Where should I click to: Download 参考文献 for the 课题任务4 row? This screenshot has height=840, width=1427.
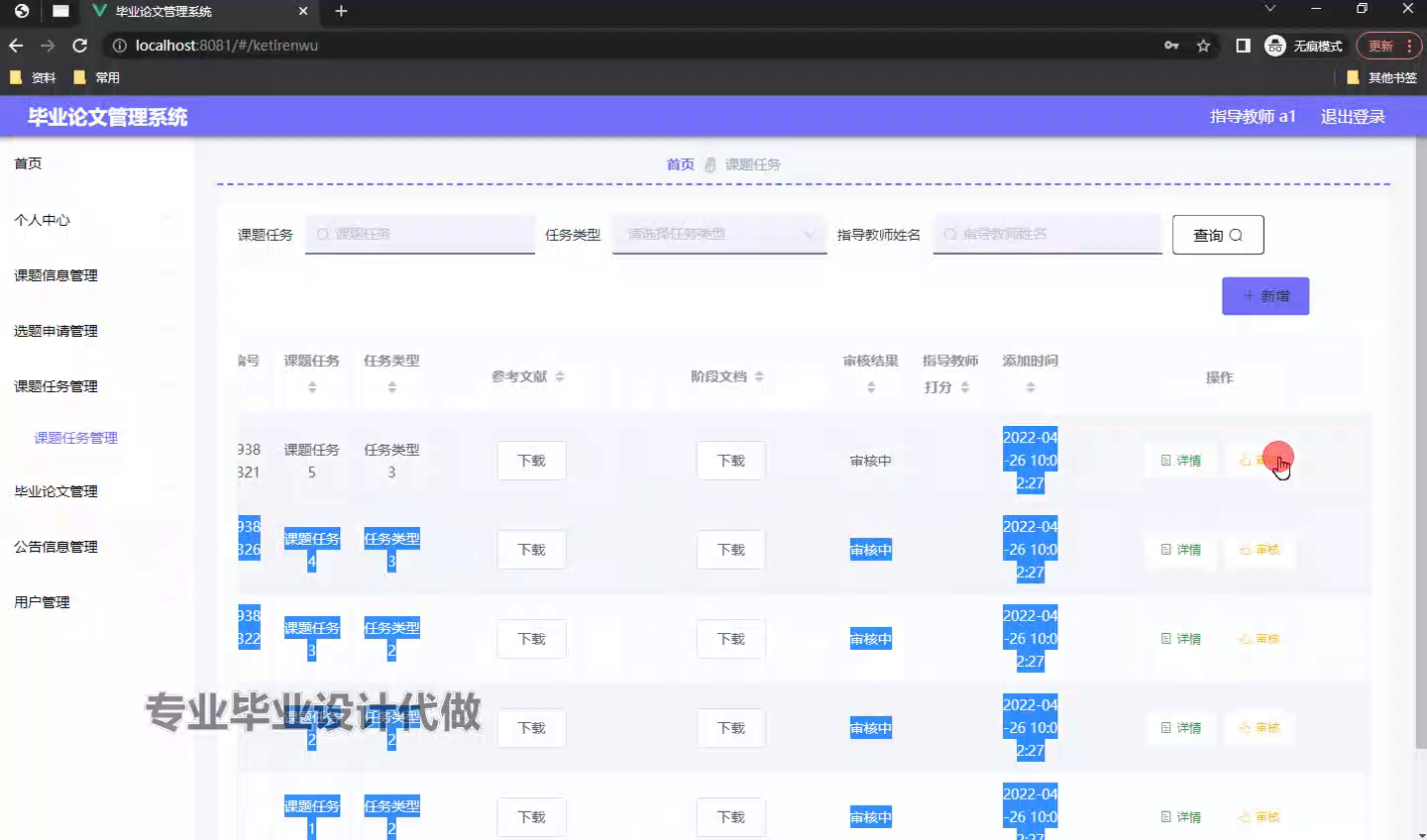tap(532, 550)
